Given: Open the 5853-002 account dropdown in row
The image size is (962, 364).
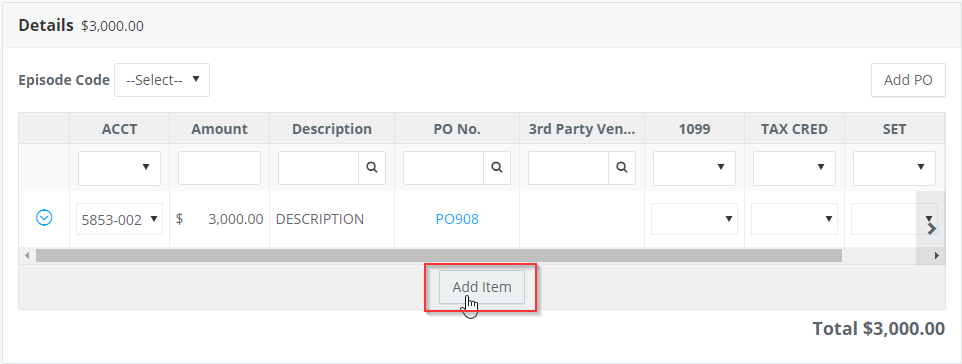Looking at the screenshot, I should tap(119, 219).
